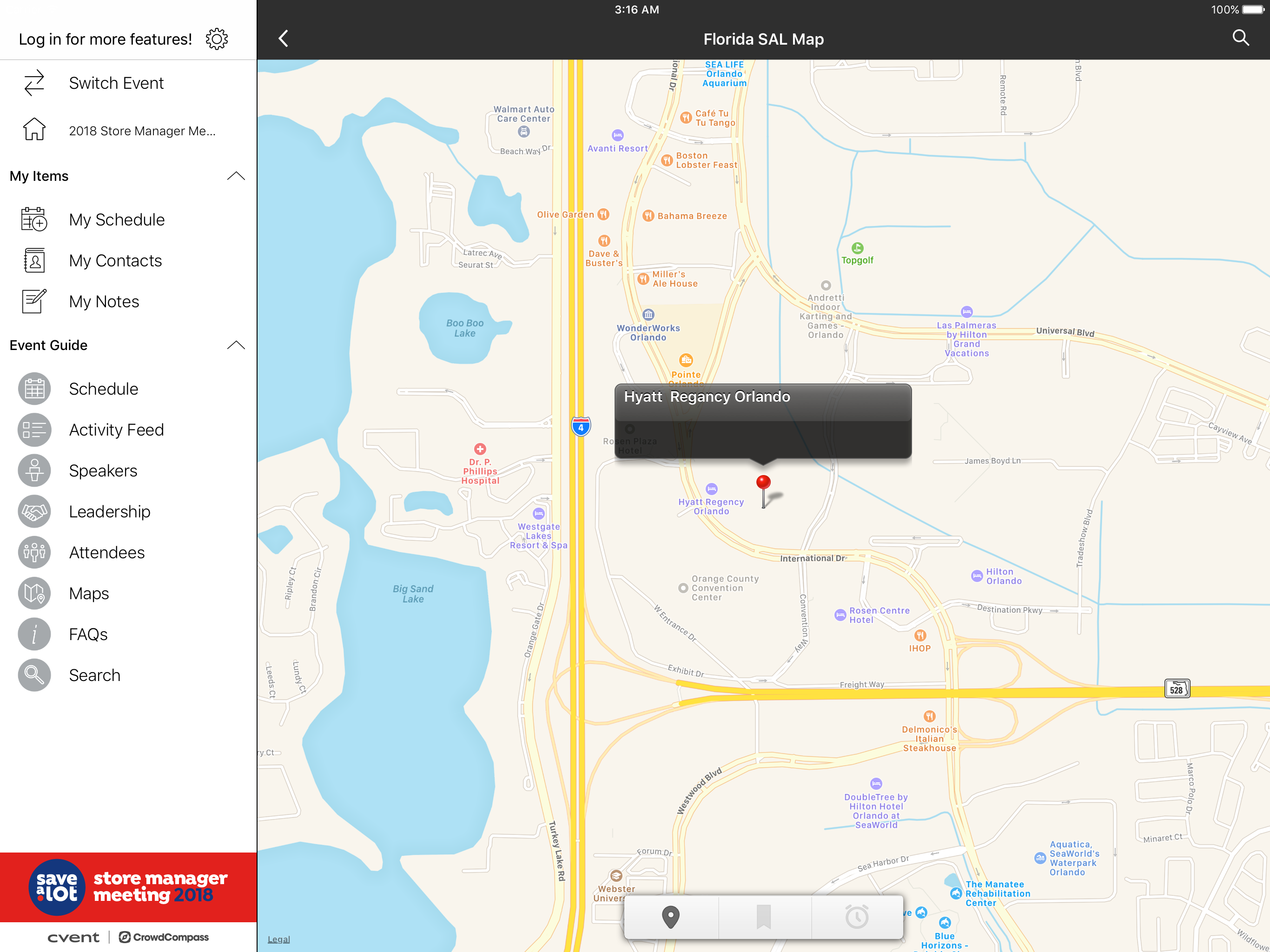The width and height of the screenshot is (1270, 952).
Task: Open the Schedule calendar icon in Event Guide
Action: tap(34, 389)
